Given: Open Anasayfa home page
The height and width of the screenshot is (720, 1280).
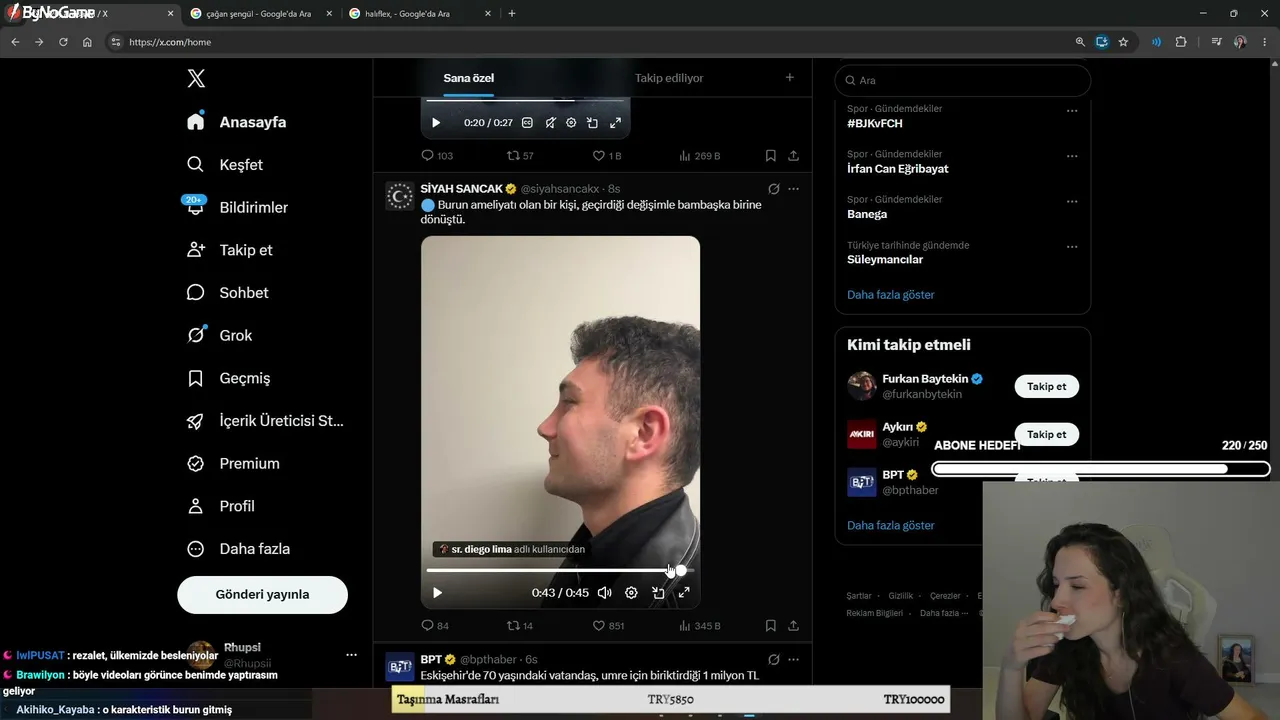Looking at the screenshot, I should pos(236,122).
